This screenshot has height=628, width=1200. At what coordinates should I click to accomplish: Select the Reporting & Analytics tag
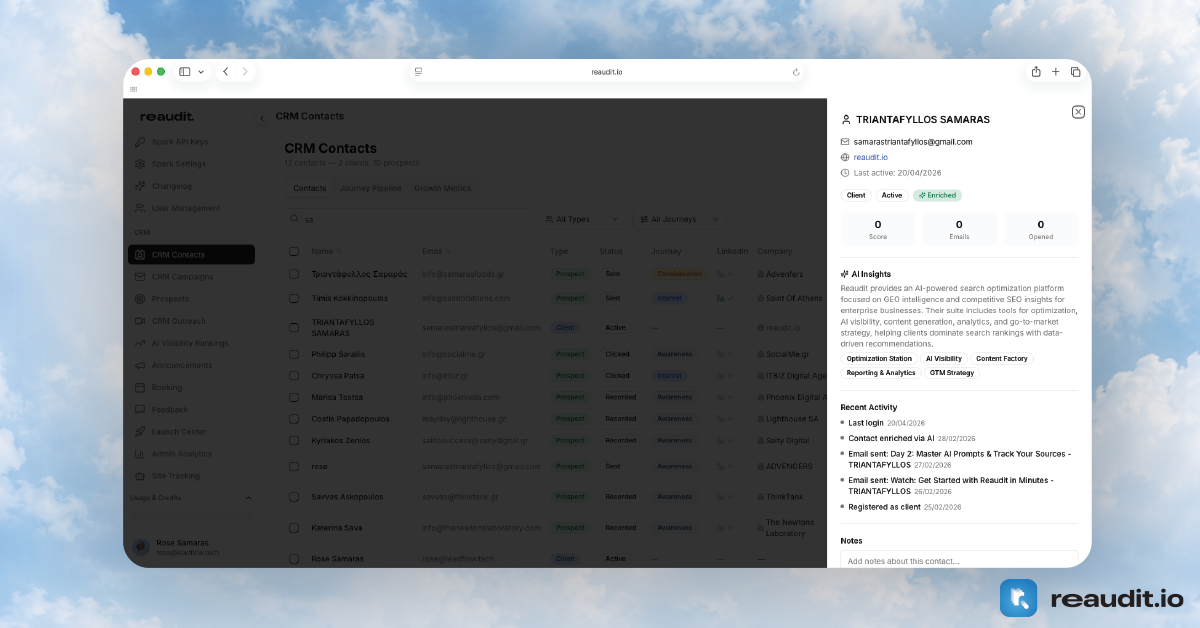(881, 373)
